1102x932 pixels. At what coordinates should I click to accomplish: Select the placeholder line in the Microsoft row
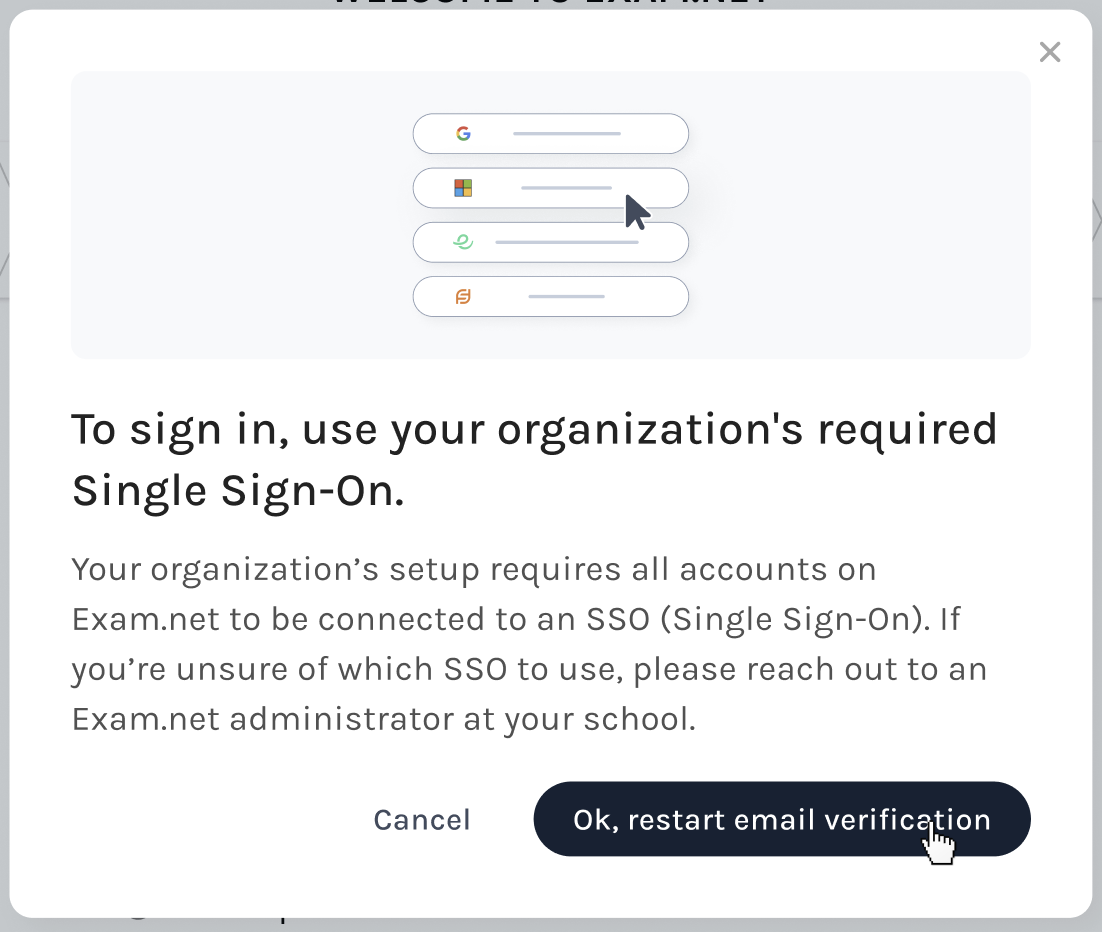(566, 188)
